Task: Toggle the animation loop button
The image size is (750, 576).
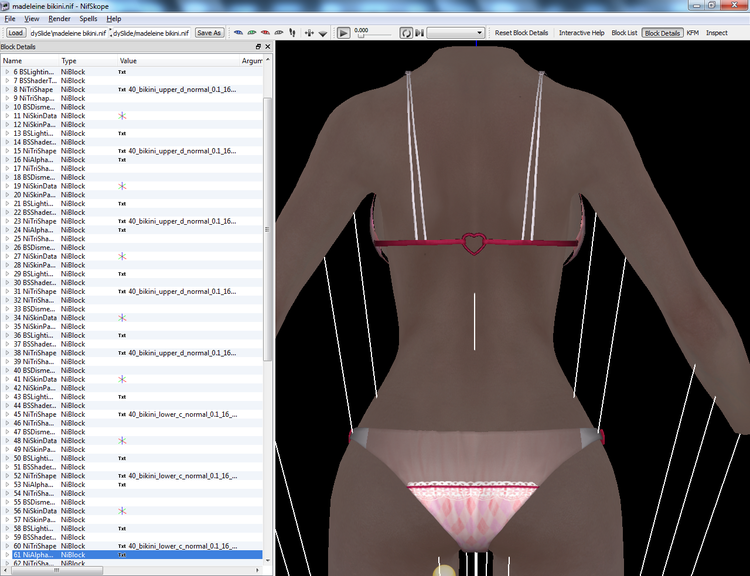Action: coord(406,33)
